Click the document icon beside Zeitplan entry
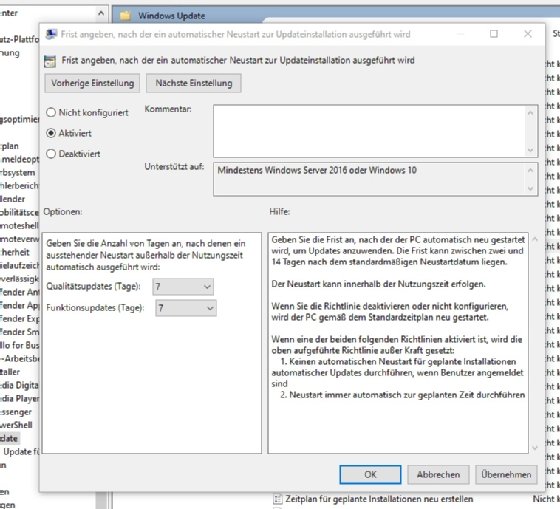Screen dimensions: 560x509 pyautogui.click(x=278, y=499)
